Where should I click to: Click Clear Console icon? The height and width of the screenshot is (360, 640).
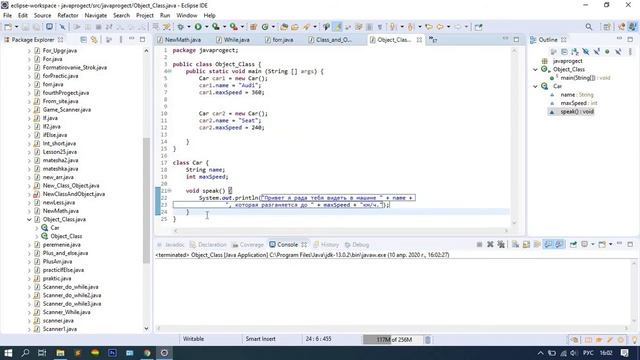tap(516, 244)
